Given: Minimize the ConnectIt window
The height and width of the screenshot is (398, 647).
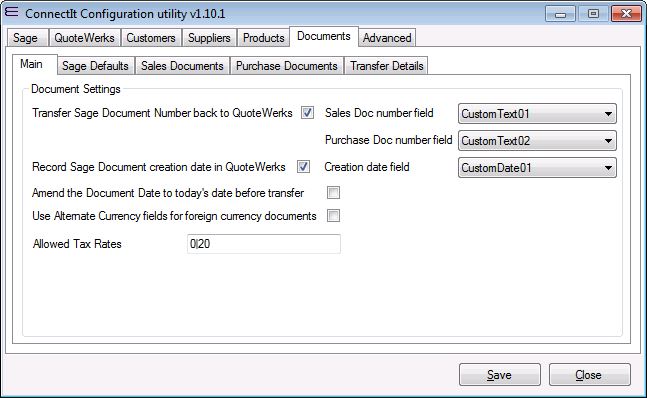Looking at the screenshot, I should [x=560, y=14].
